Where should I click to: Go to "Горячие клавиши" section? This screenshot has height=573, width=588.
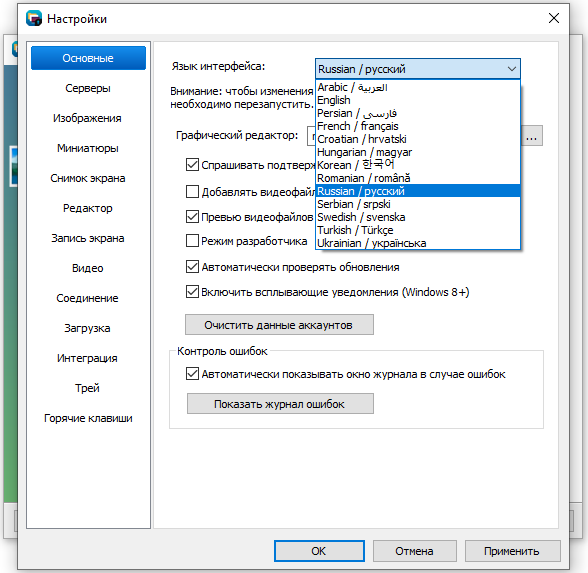point(88,418)
